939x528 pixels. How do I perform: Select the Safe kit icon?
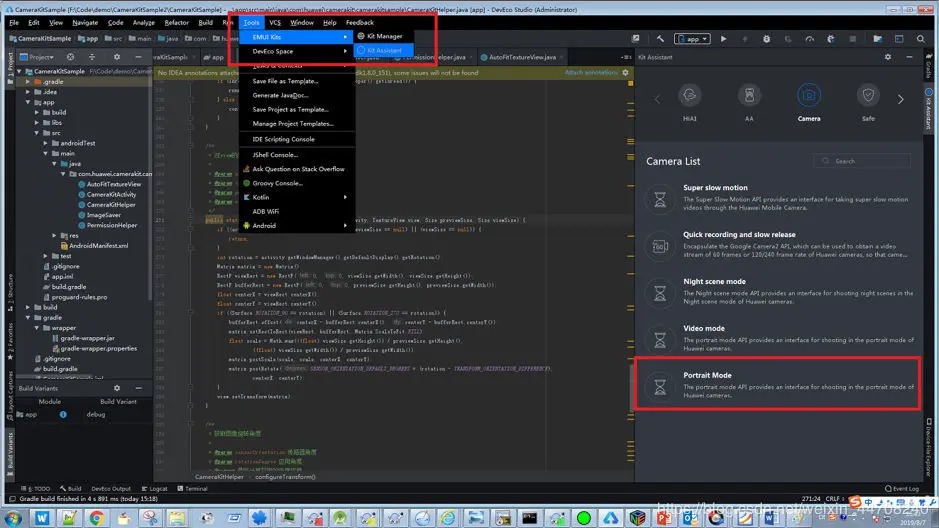[x=868, y=95]
